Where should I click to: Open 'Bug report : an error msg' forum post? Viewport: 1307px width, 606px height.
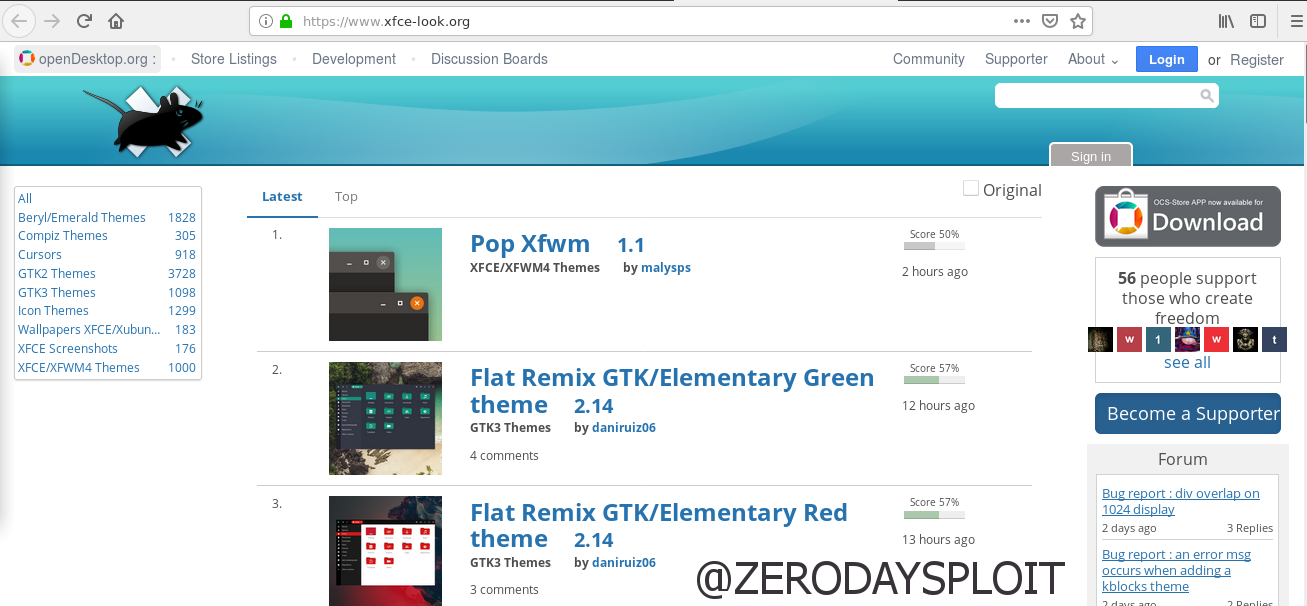tap(1176, 570)
